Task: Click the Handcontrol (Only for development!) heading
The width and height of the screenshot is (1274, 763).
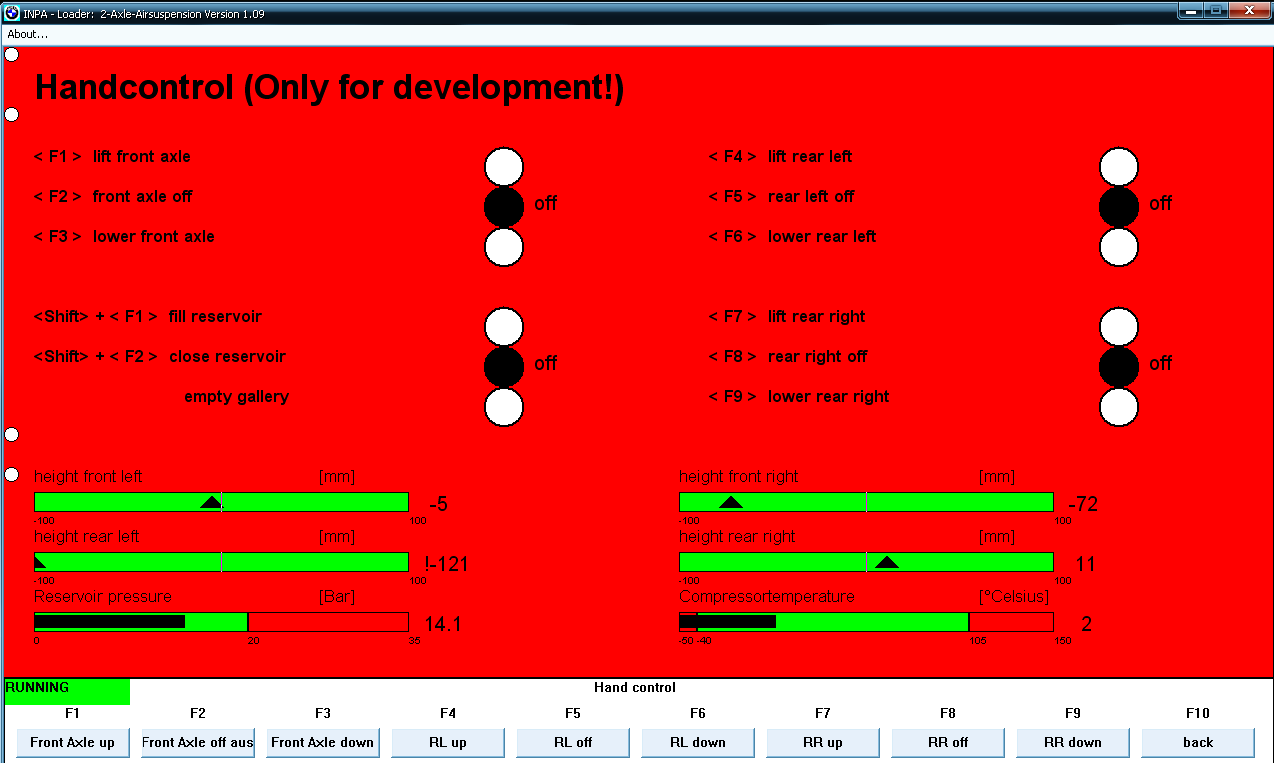Action: 330,89
